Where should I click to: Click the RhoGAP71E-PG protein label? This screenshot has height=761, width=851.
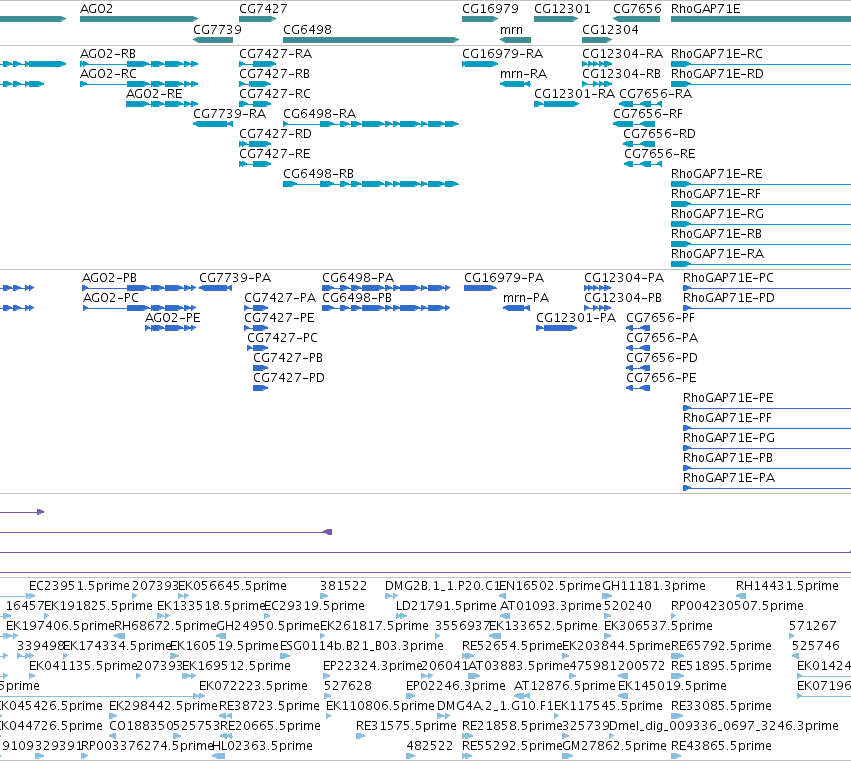[x=728, y=437]
